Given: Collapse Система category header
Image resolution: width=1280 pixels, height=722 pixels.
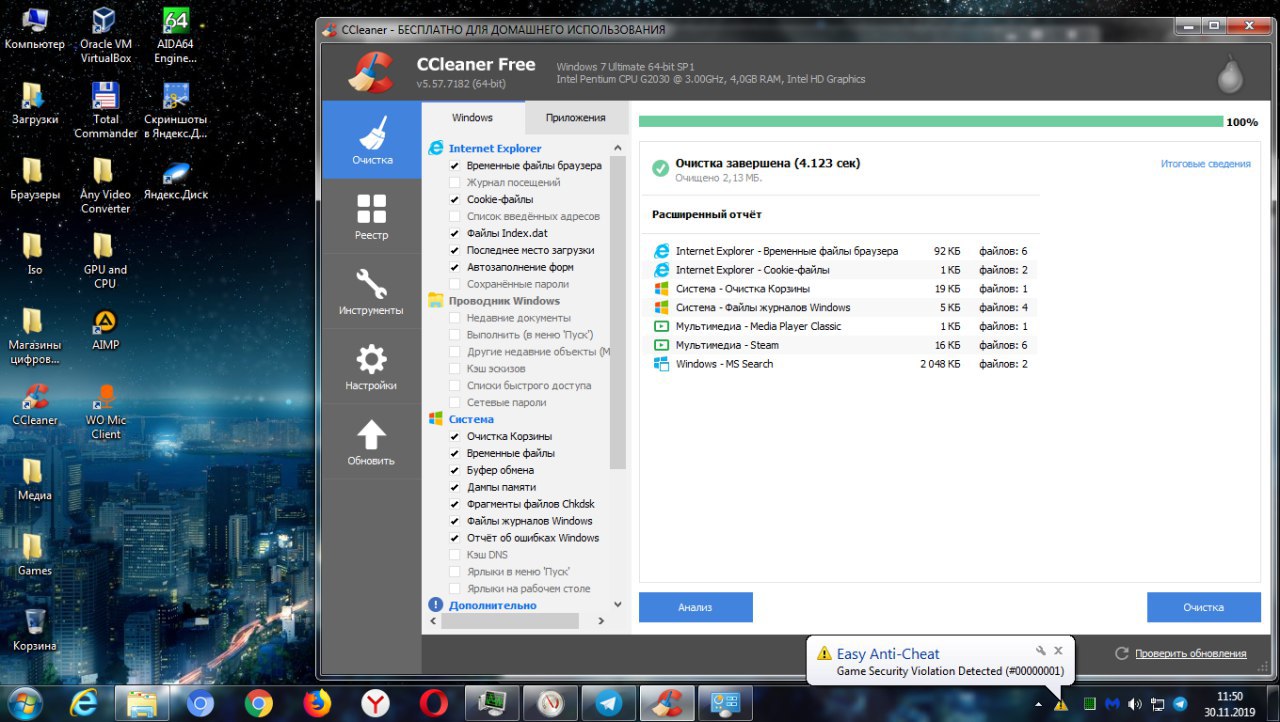Looking at the screenshot, I should 471,420.
